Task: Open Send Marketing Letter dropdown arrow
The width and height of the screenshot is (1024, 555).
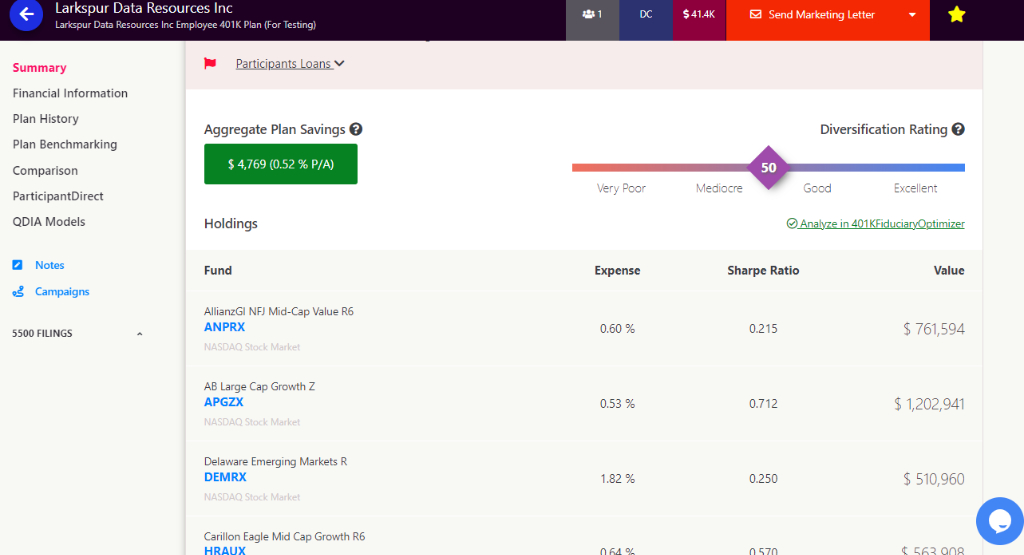Action: [912, 15]
